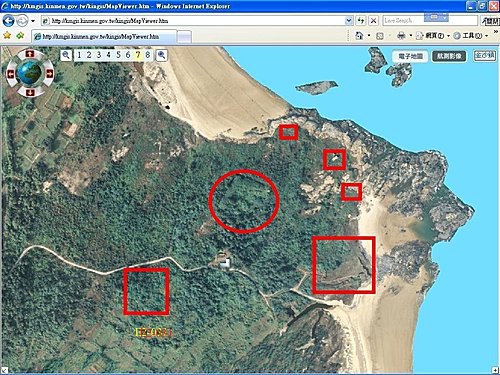Set map zoom to level 3

point(99,55)
